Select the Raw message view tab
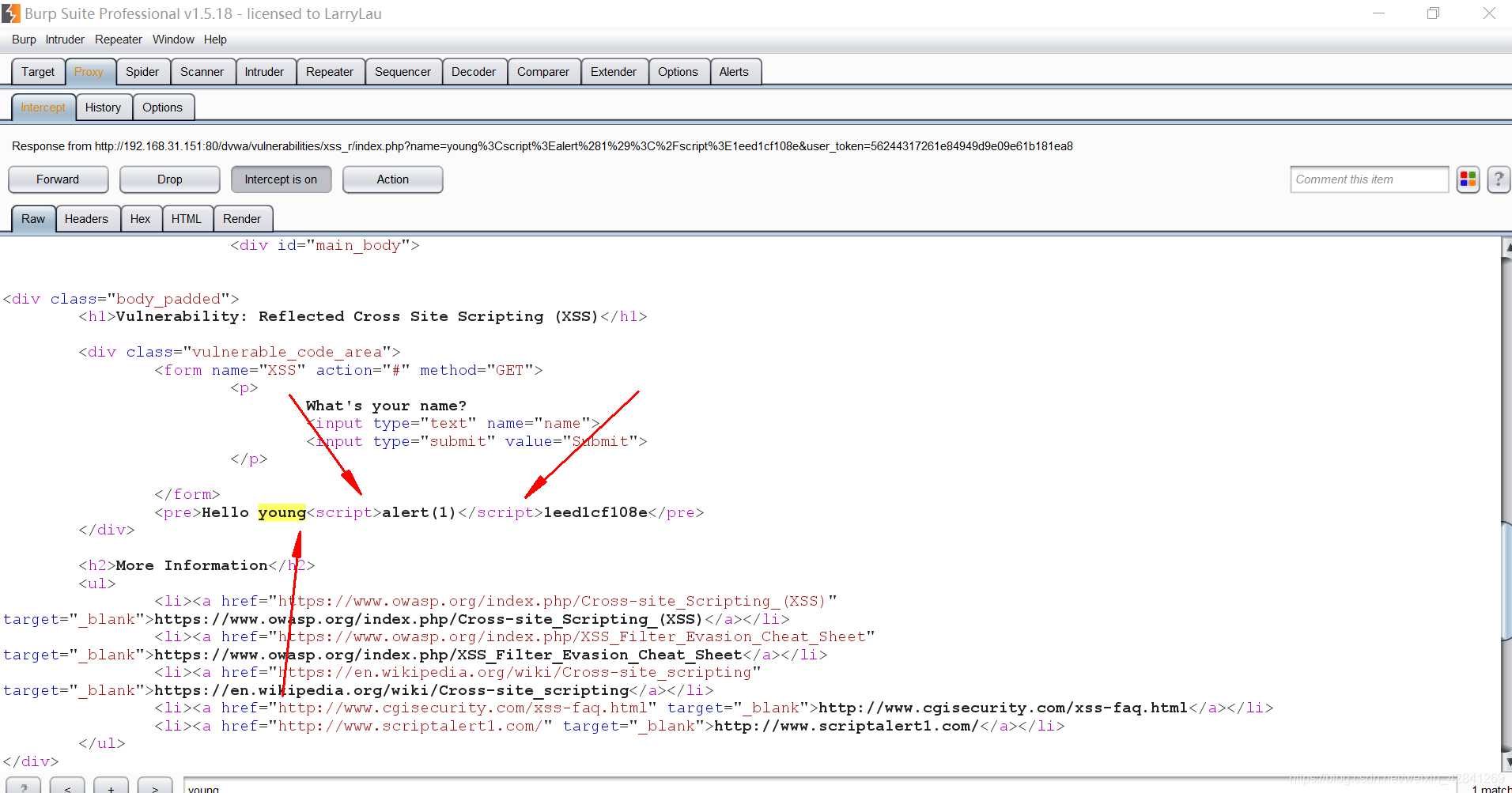Viewport: 1512px width, 793px height. pyautogui.click(x=33, y=219)
